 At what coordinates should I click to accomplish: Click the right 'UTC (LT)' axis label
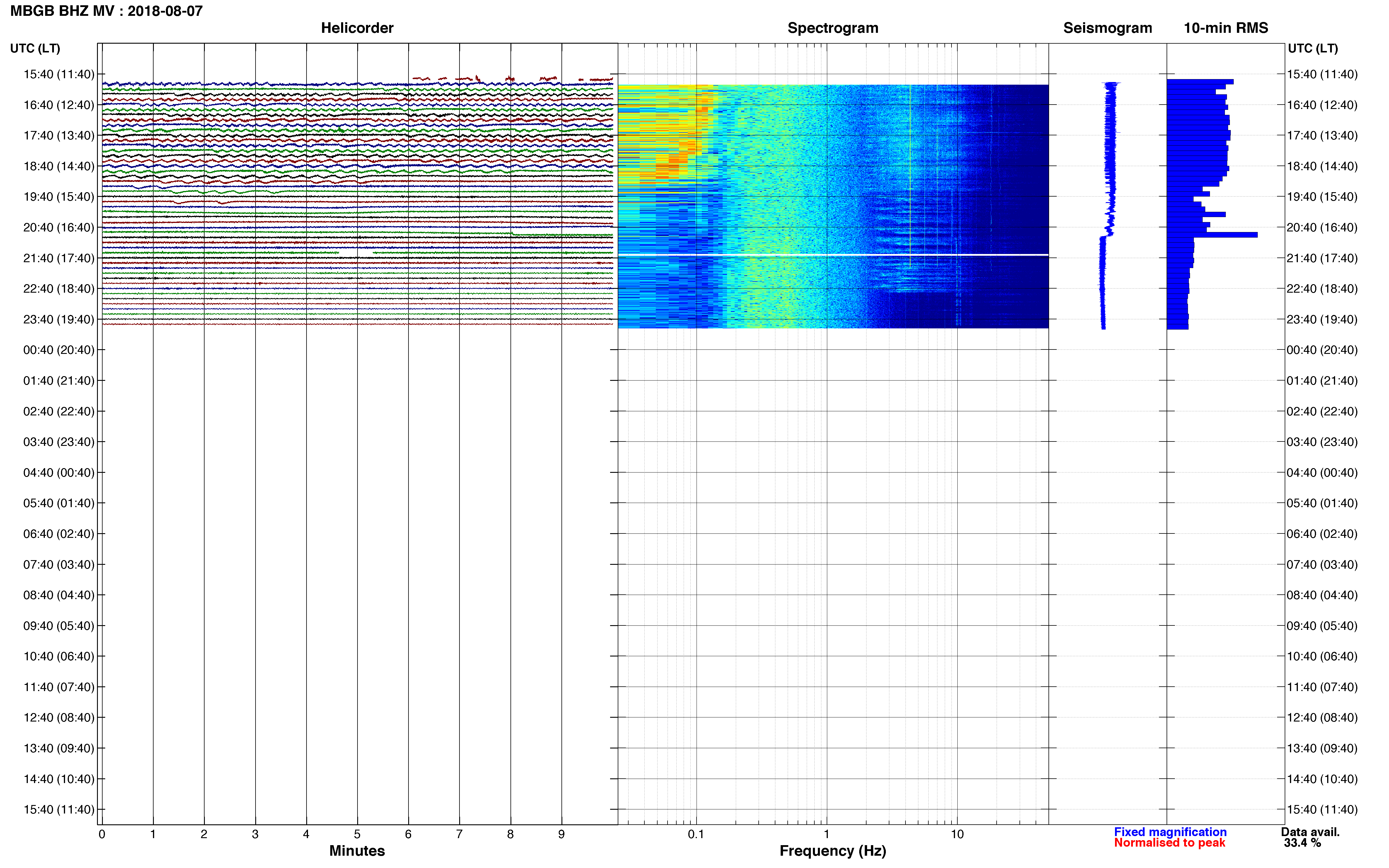[x=1313, y=48]
